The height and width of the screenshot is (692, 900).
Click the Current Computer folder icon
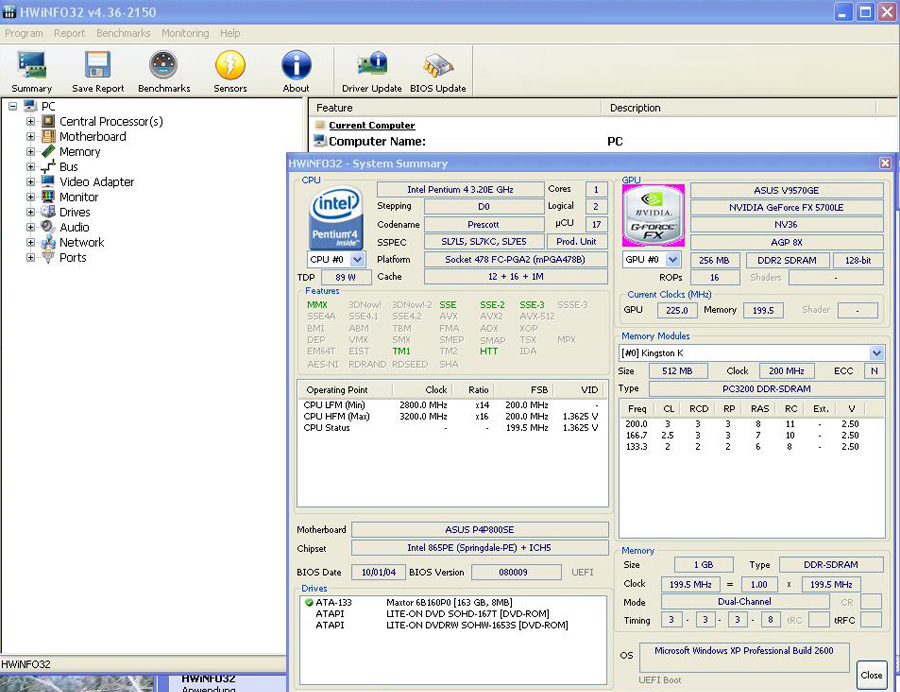(320, 125)
